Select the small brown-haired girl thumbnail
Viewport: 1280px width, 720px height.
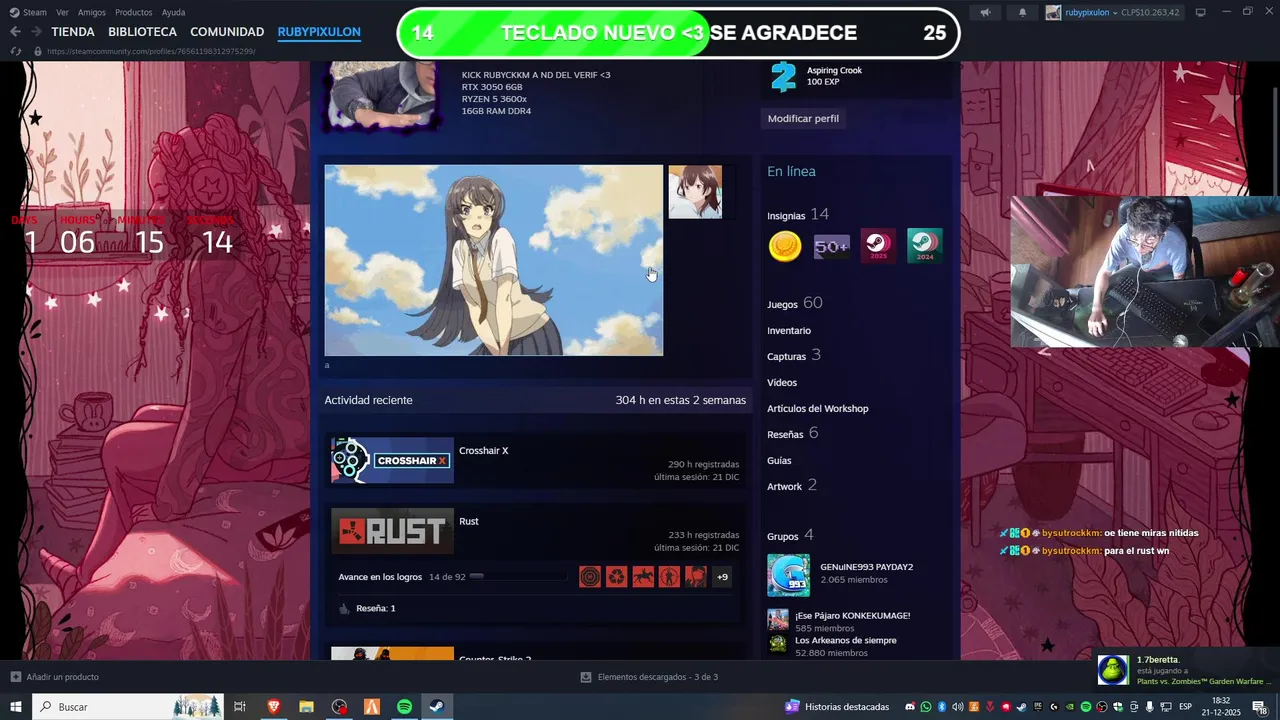(x=695, y=192)
